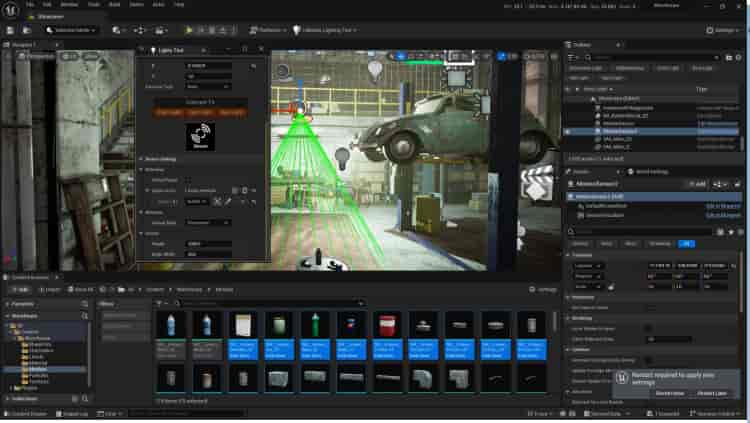Collapse the Transform section in Details

[568, 255]
